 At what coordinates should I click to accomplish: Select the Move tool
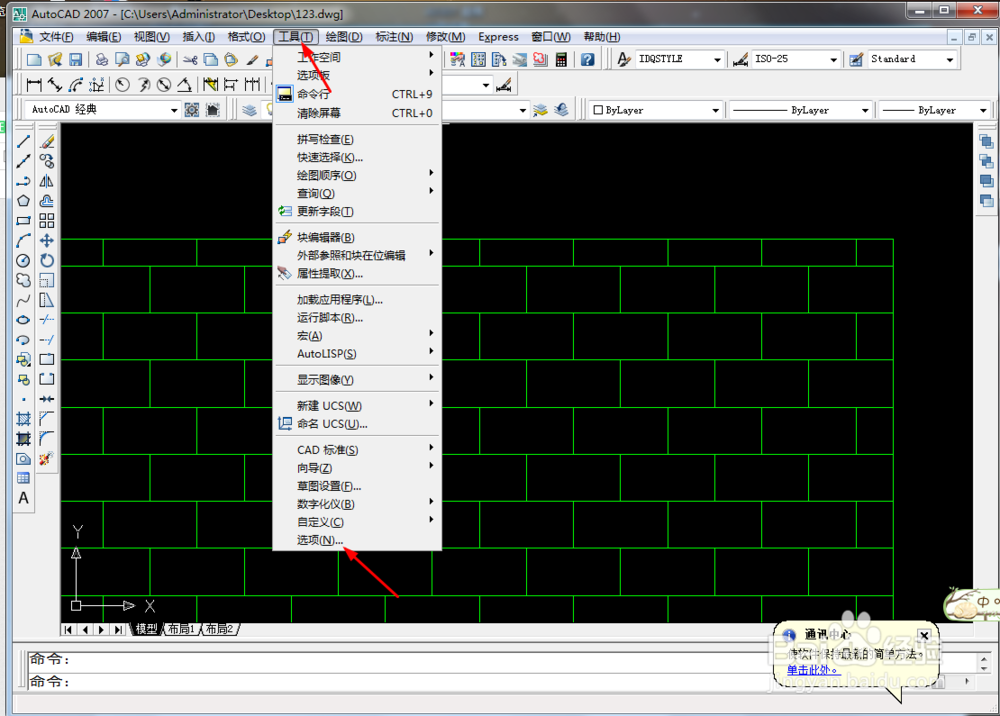(x=47, y=240)
